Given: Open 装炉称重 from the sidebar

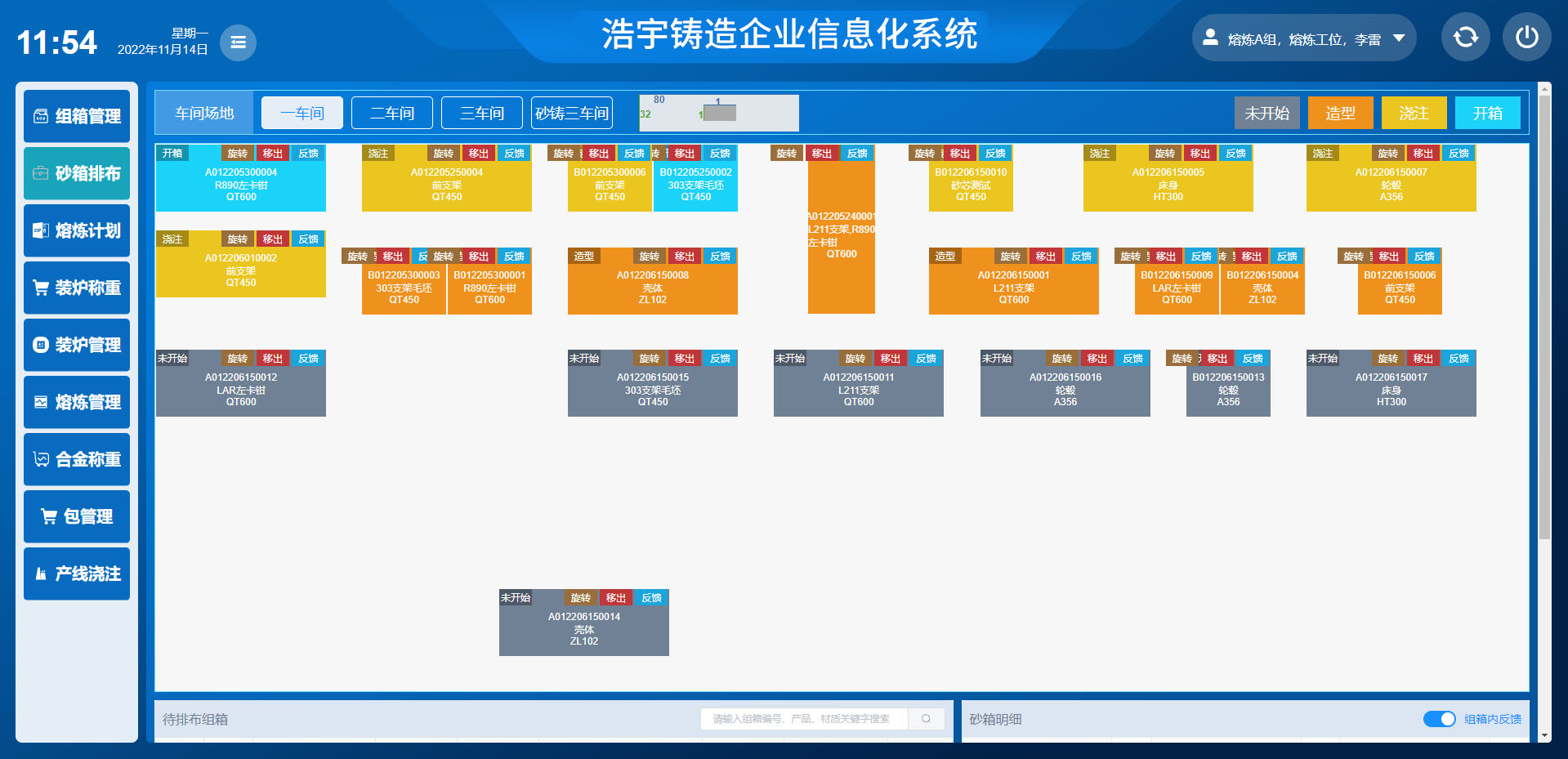Looking at the screenshot, I should pyautogui.click(x=77, y=288).
